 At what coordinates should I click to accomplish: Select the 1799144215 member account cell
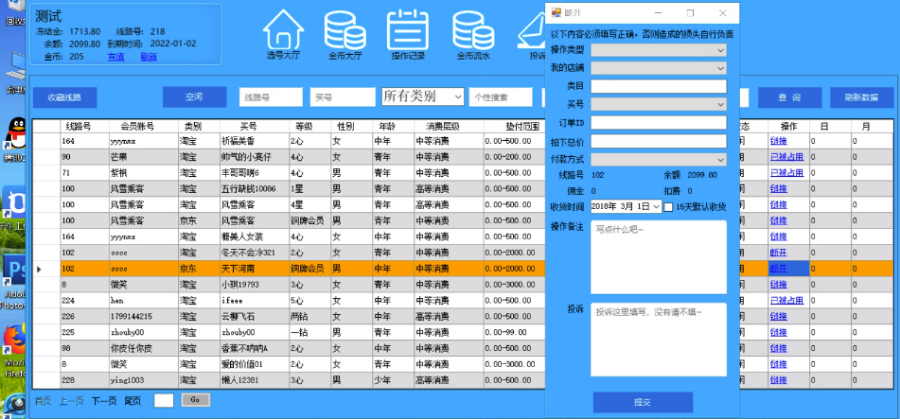143,316
